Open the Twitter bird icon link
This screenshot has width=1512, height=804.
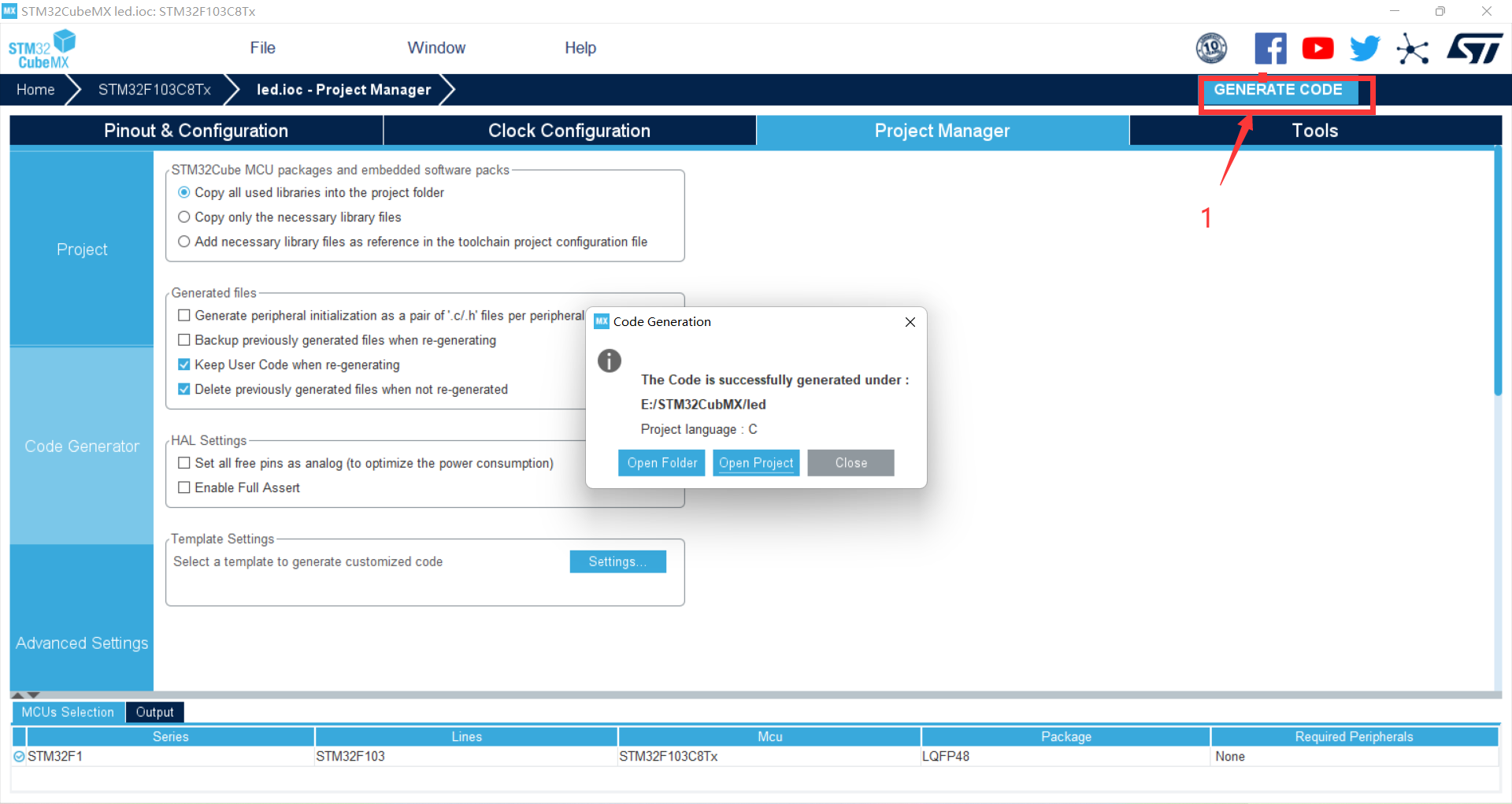[x=1365, y=48]
